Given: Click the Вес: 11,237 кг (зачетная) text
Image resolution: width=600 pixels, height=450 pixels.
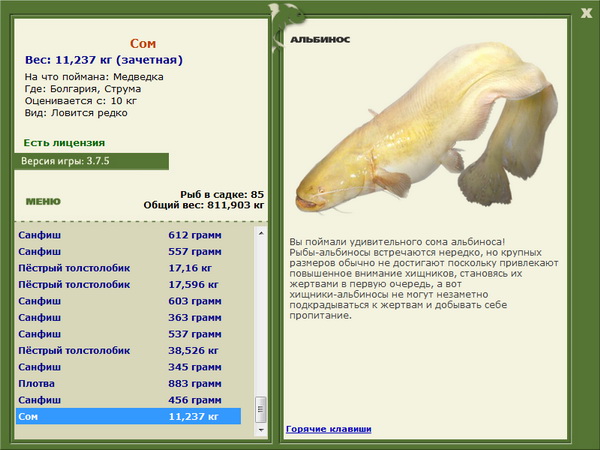Looking at the screenshot, I should click(x=104, y=60).
